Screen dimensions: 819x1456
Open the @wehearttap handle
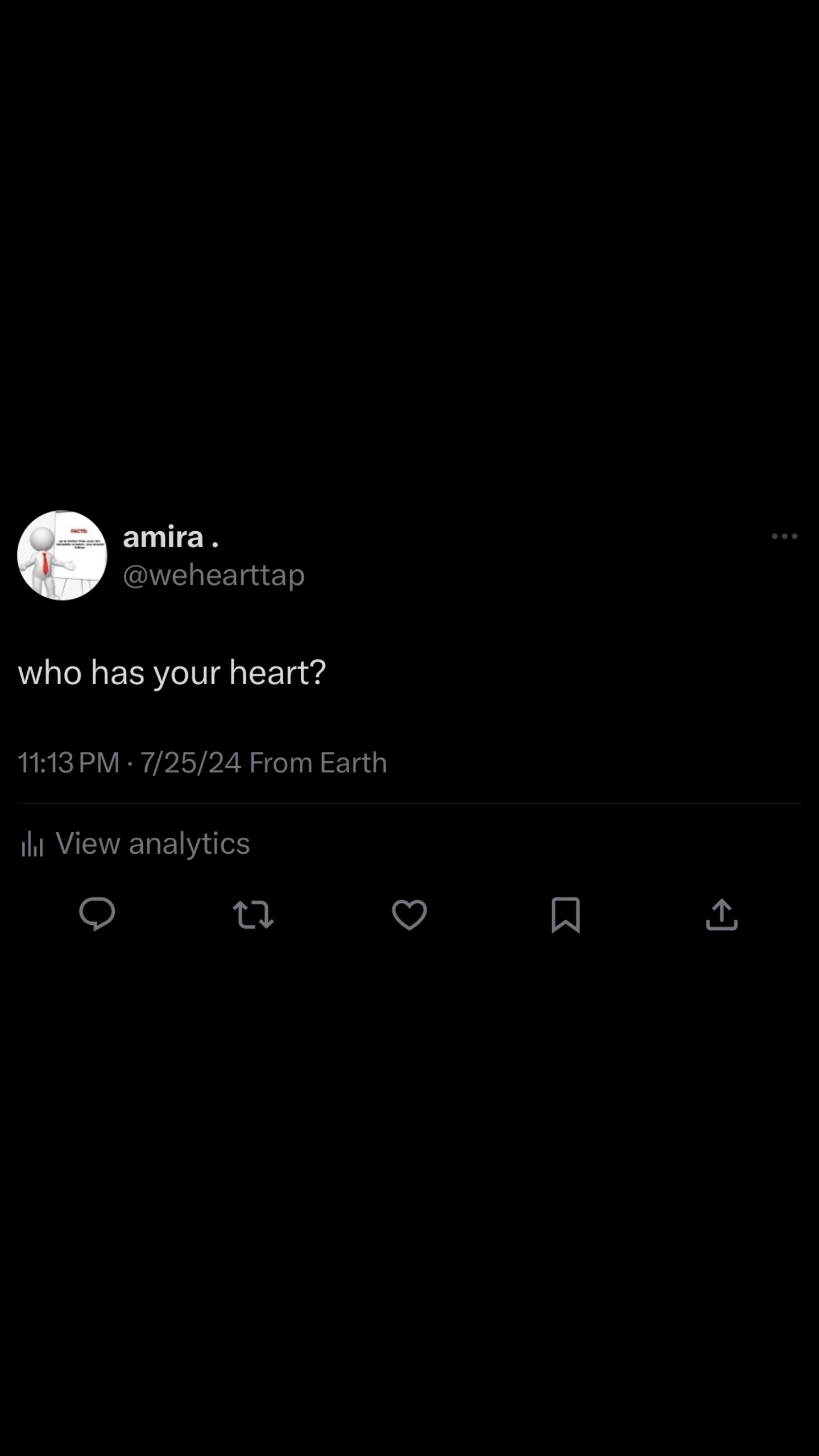click(x=214, y=575)
